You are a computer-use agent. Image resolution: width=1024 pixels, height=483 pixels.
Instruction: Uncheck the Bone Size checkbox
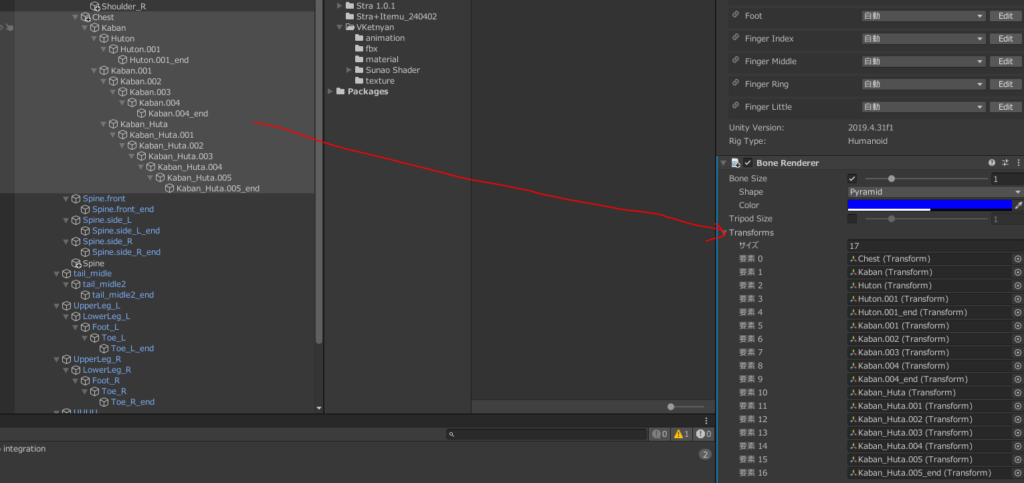pyautogui.click(x=852, y=178)
